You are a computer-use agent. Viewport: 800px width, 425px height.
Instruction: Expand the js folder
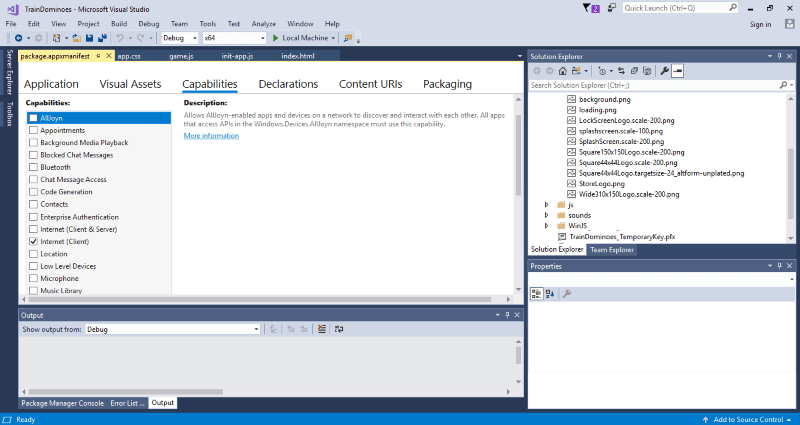pos(546,205)
